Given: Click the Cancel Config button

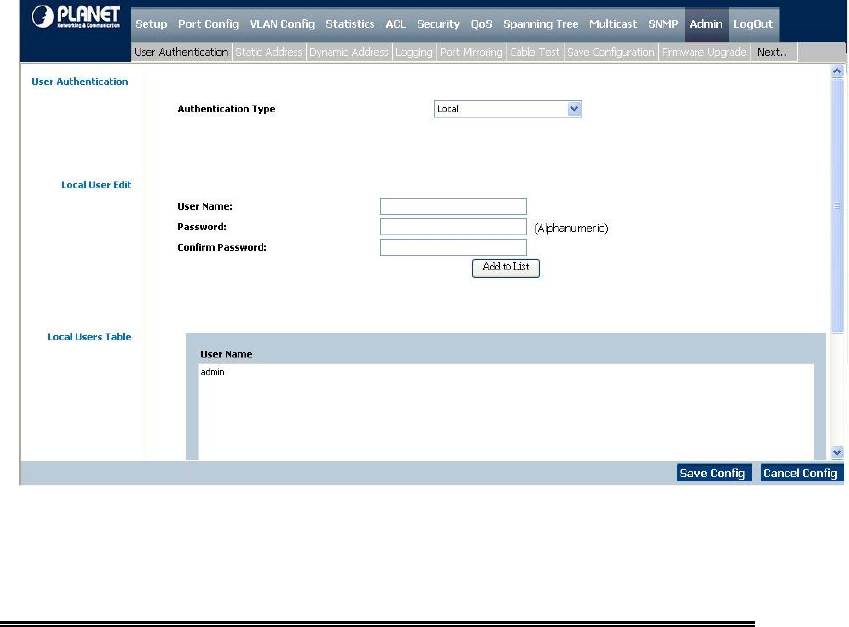Looking at the screenshot, I should 801,473.
